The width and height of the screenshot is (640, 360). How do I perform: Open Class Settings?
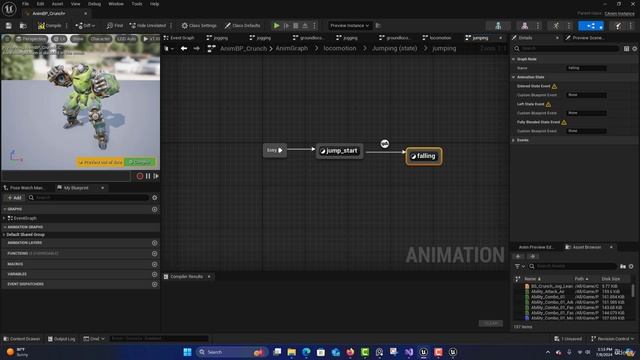pyautogui.click(x=199, y=26)
